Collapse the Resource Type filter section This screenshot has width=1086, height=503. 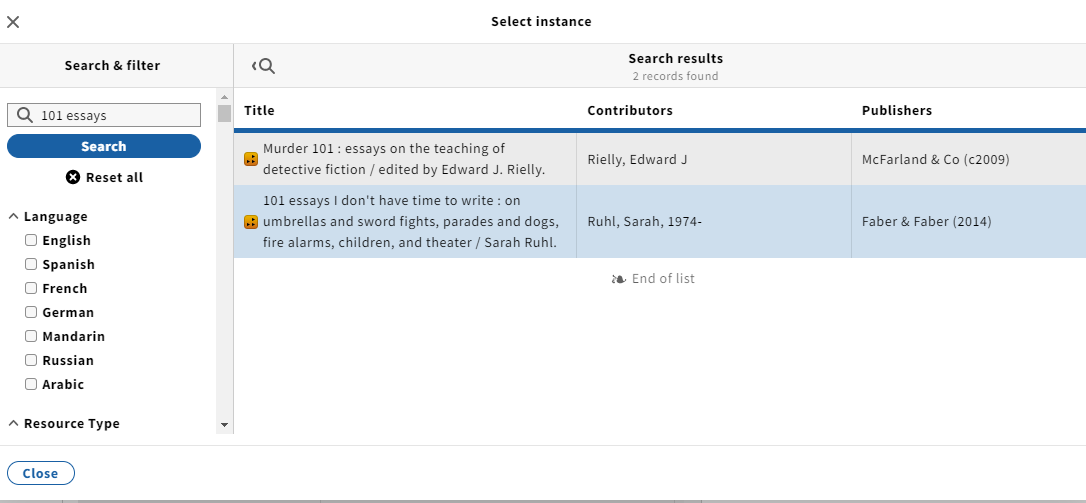coord(64,423)
